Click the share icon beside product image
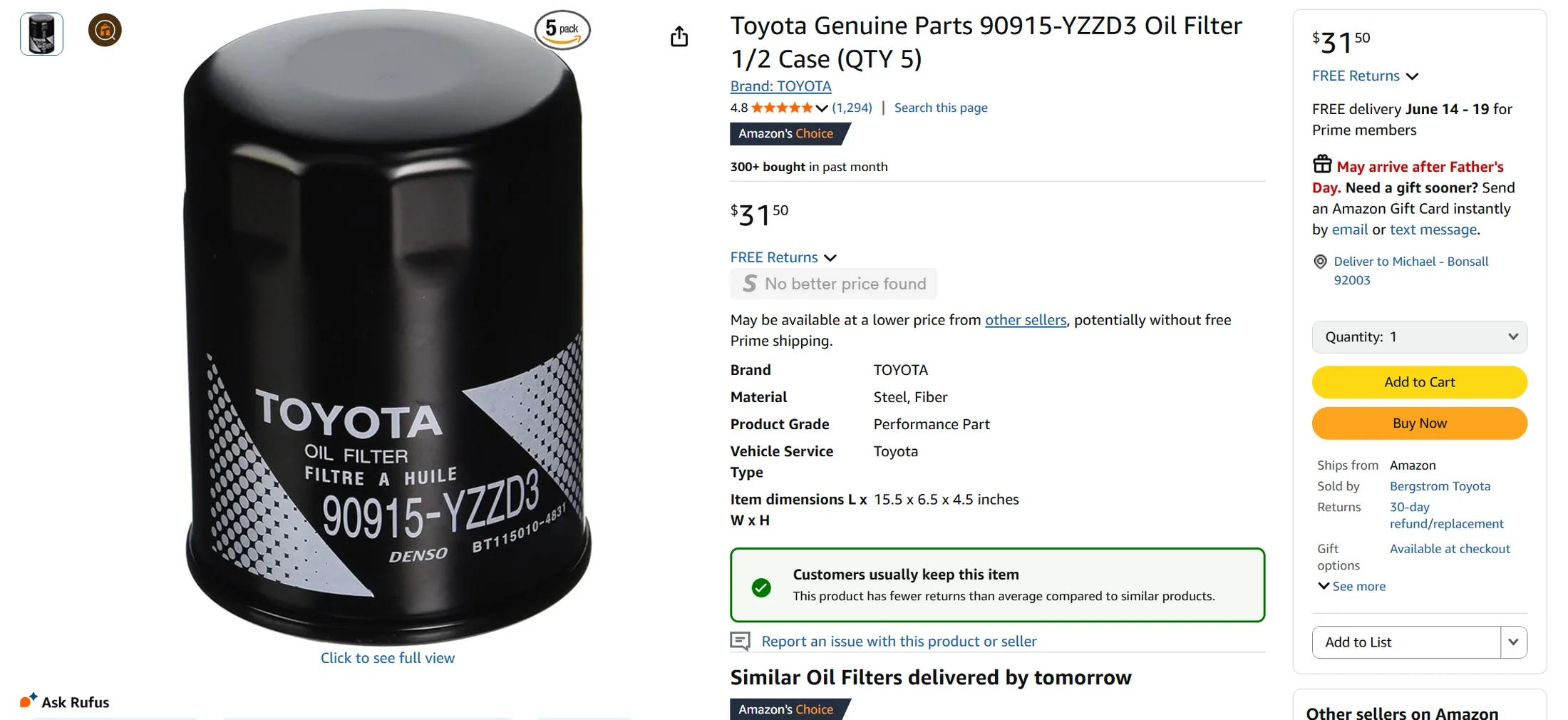This screenshot has height=720, width=1568. click(679, 36)
